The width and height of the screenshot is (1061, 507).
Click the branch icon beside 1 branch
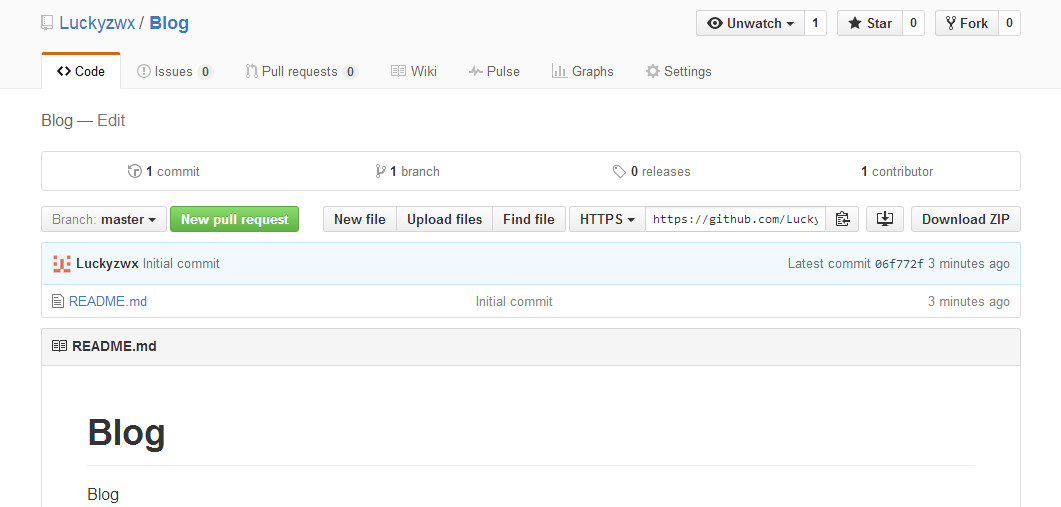(380, 171)
